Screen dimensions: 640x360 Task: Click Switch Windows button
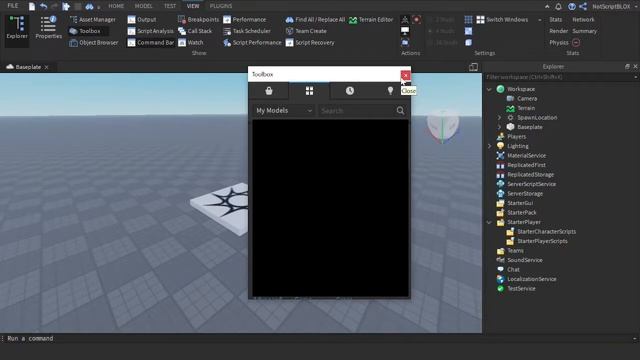tap(502, 20)
